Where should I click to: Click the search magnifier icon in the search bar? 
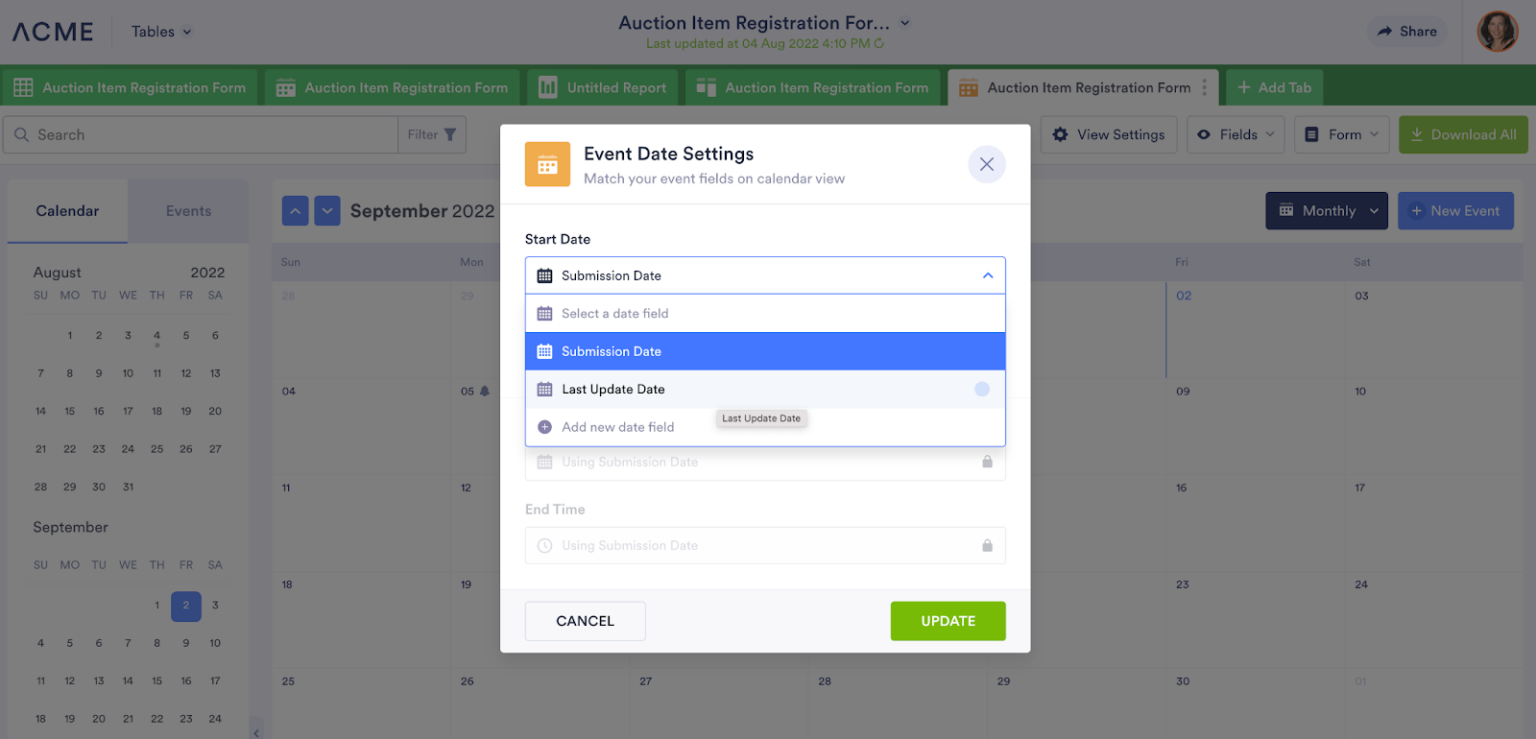click(22, 134)
